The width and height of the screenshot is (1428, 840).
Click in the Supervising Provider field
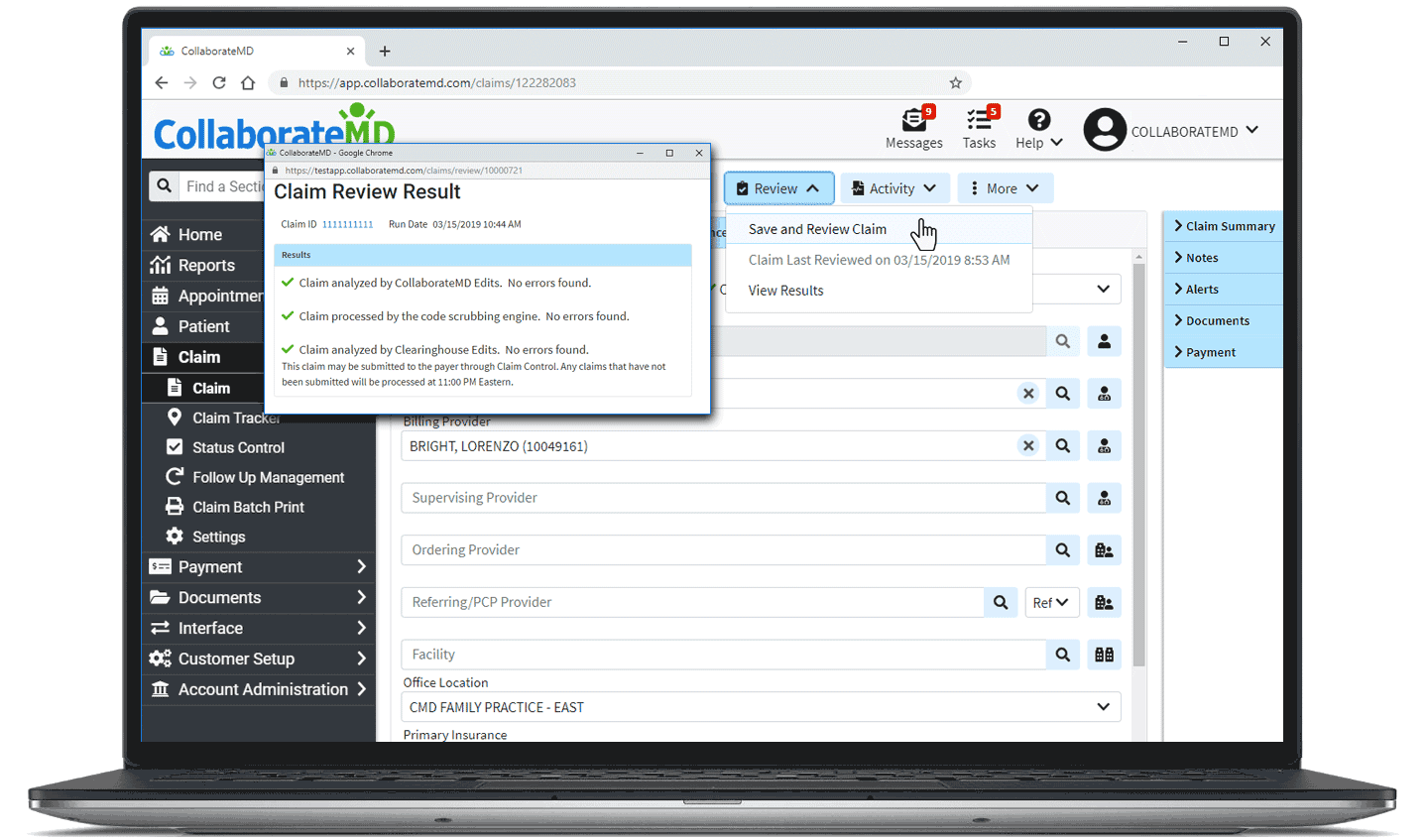click(x=724, y=498)
